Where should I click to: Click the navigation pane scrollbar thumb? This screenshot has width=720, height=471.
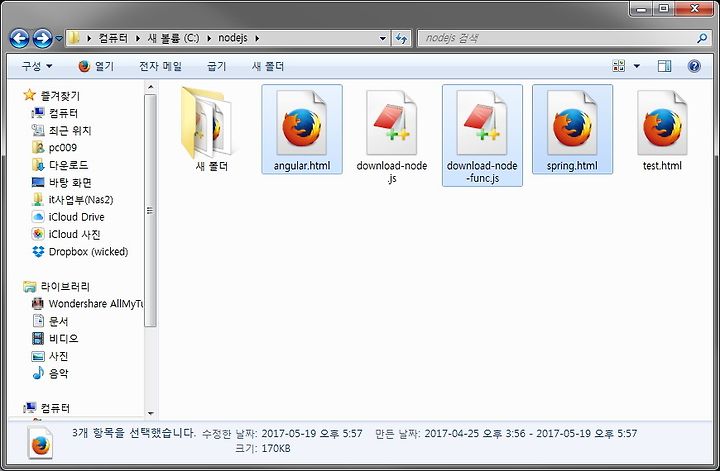(x=150, y=210)
